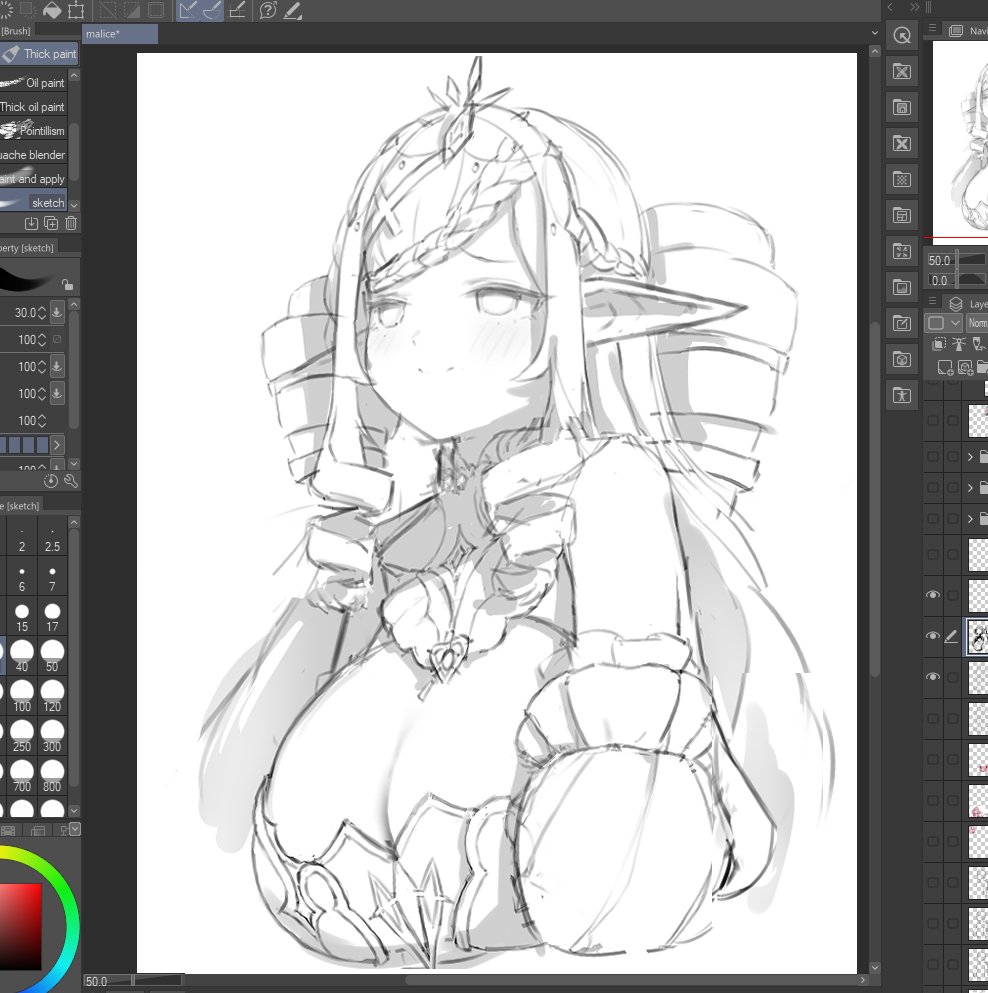Set as reference layer lighthouse icon
The image size is (988, 993).
click(959, 344)
